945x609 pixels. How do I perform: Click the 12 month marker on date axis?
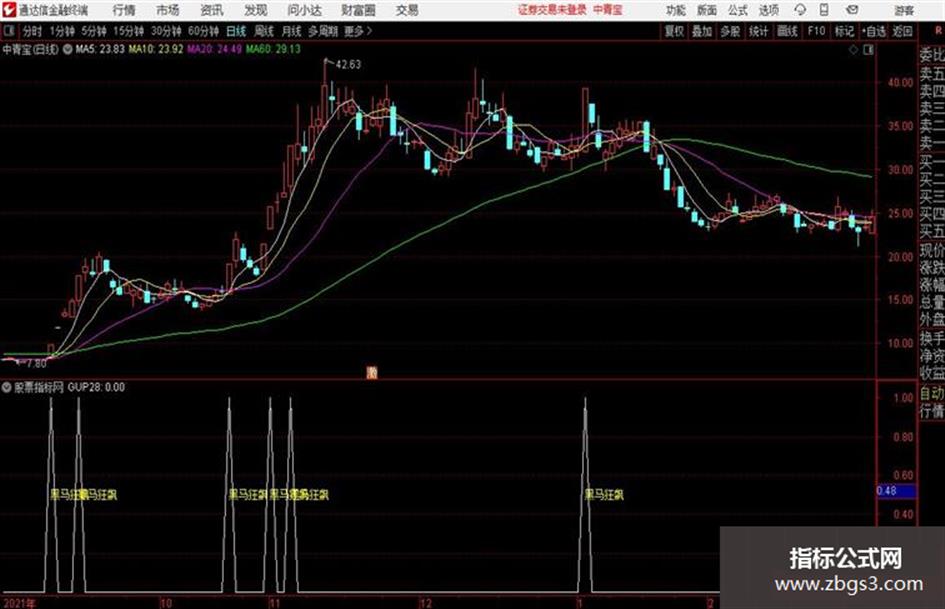425,603
